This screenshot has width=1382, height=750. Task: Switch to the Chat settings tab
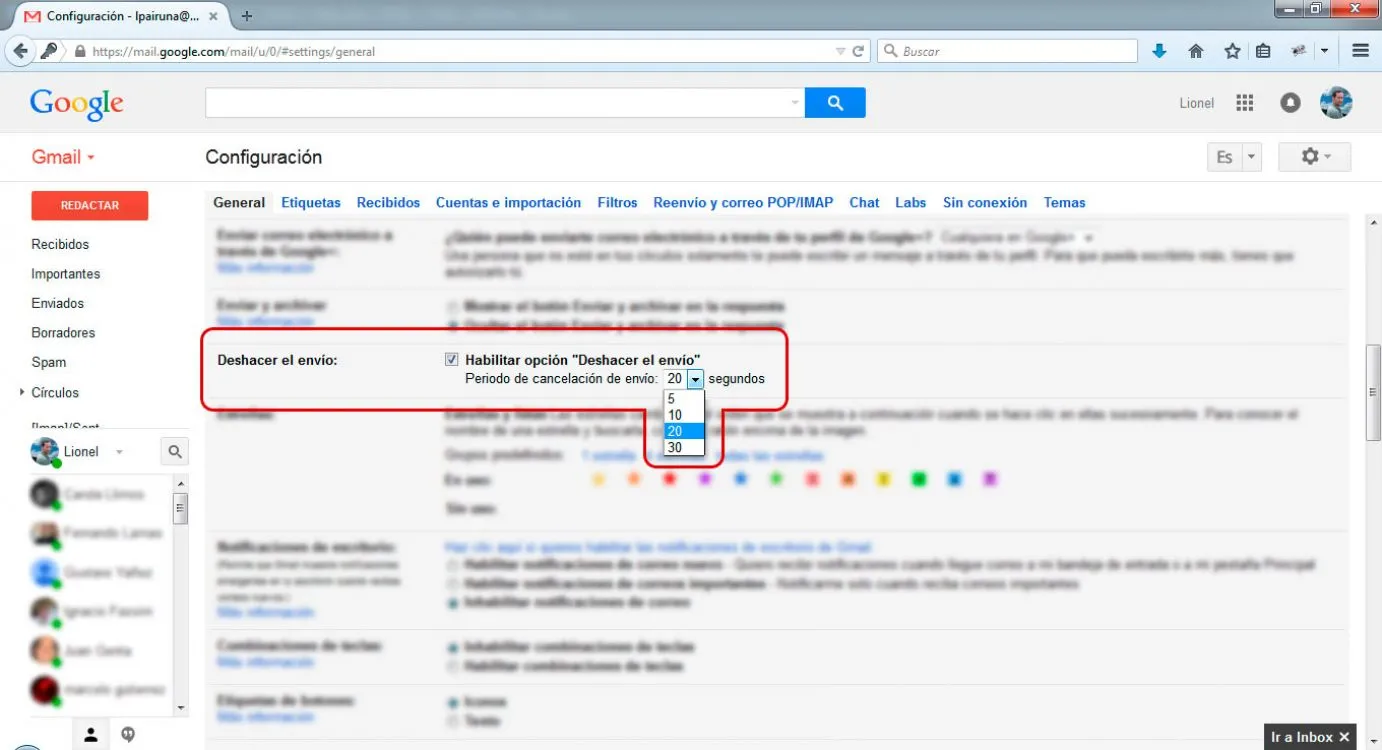pos(864,202)
